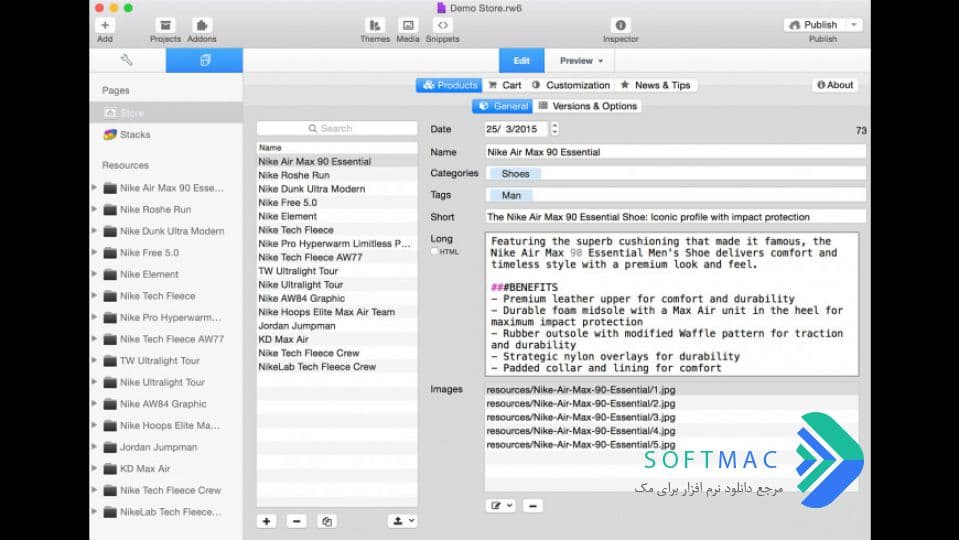Select Nike Roshe Run in product list
This screenshot has width=959, height=540.
click(x=337, y=175)
